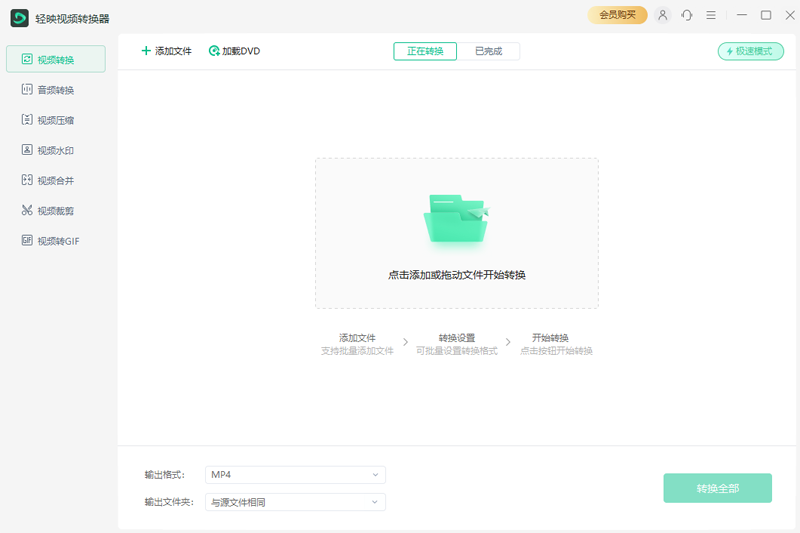800x533 pixels.
Task: Switch to the converting (正在转换) tab
Action: click(x=425, y=51)
